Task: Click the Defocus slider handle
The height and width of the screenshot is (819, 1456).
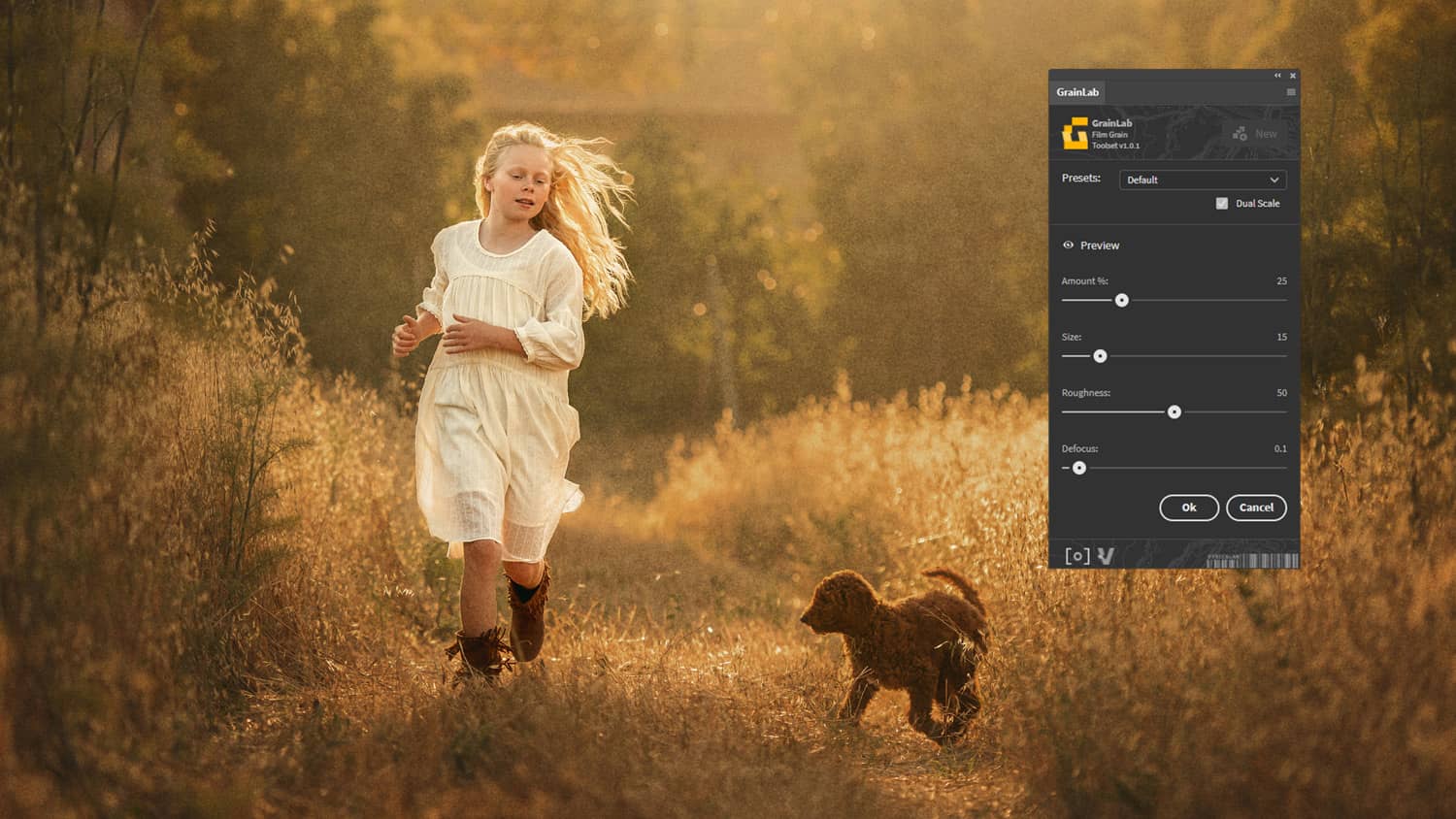Action: (1078, 468)
